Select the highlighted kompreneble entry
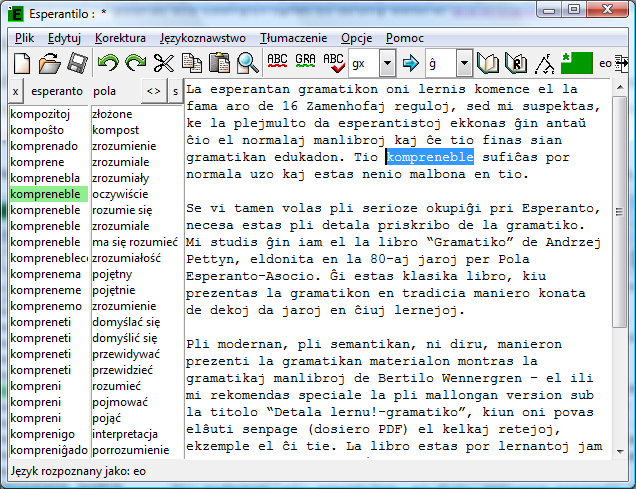 pyautogui.click(x=49, y=194)
